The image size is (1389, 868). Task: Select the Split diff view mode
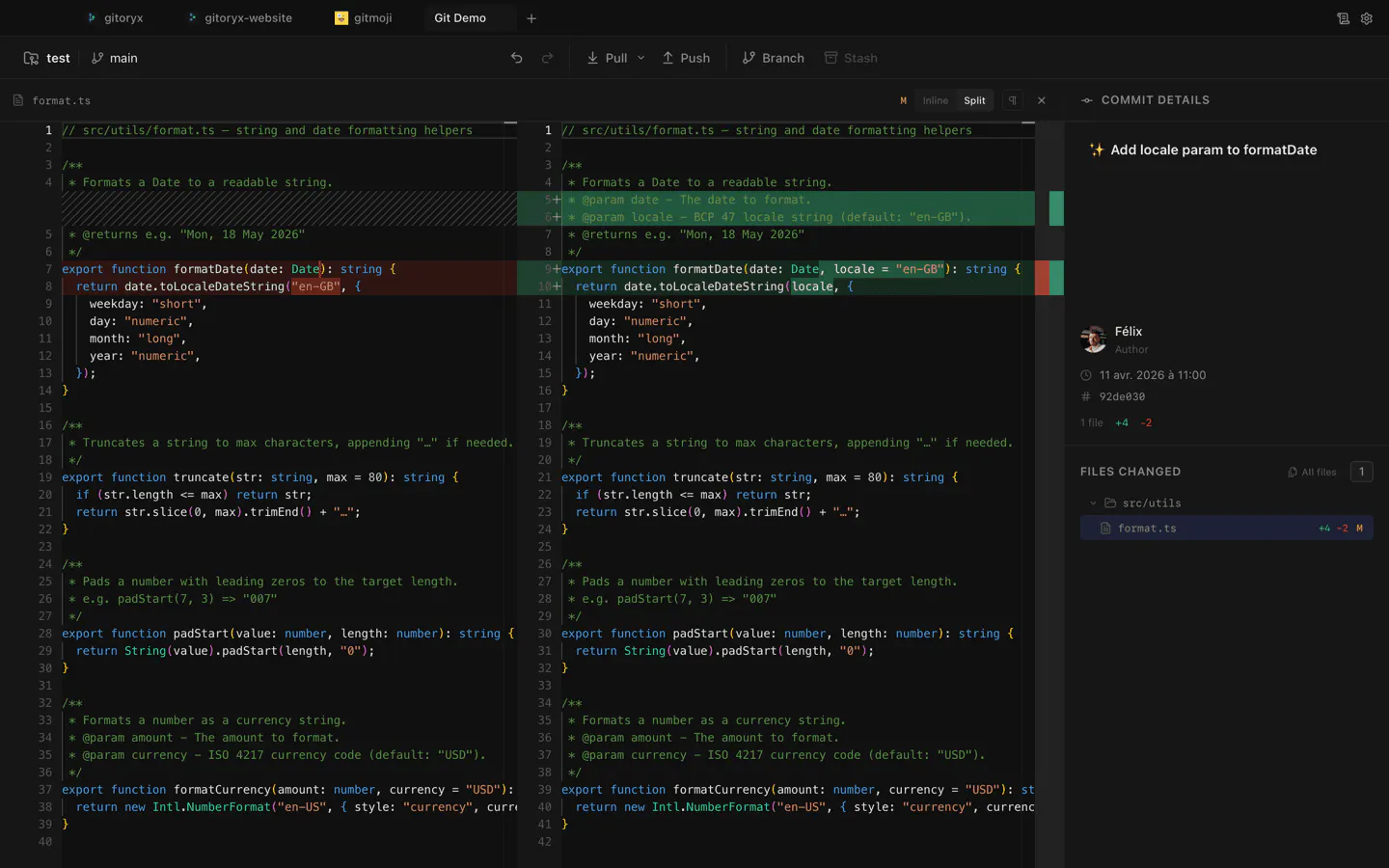coord(974,100)
